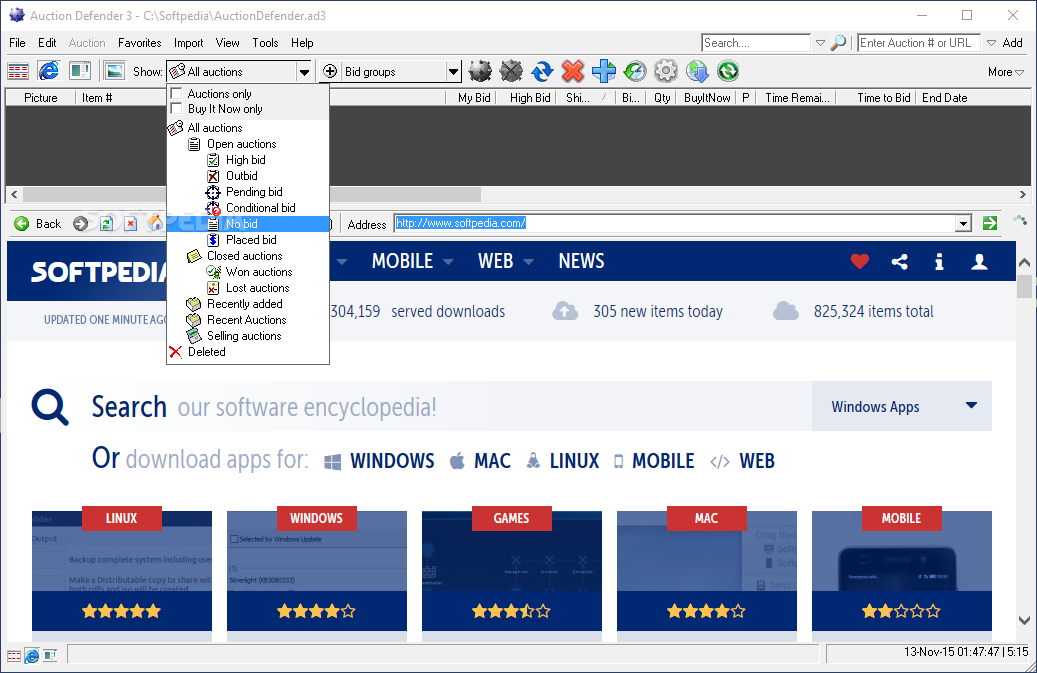Reload the page with the browser refresh icon
The image size is (1037, 673).
click(106, 223)
